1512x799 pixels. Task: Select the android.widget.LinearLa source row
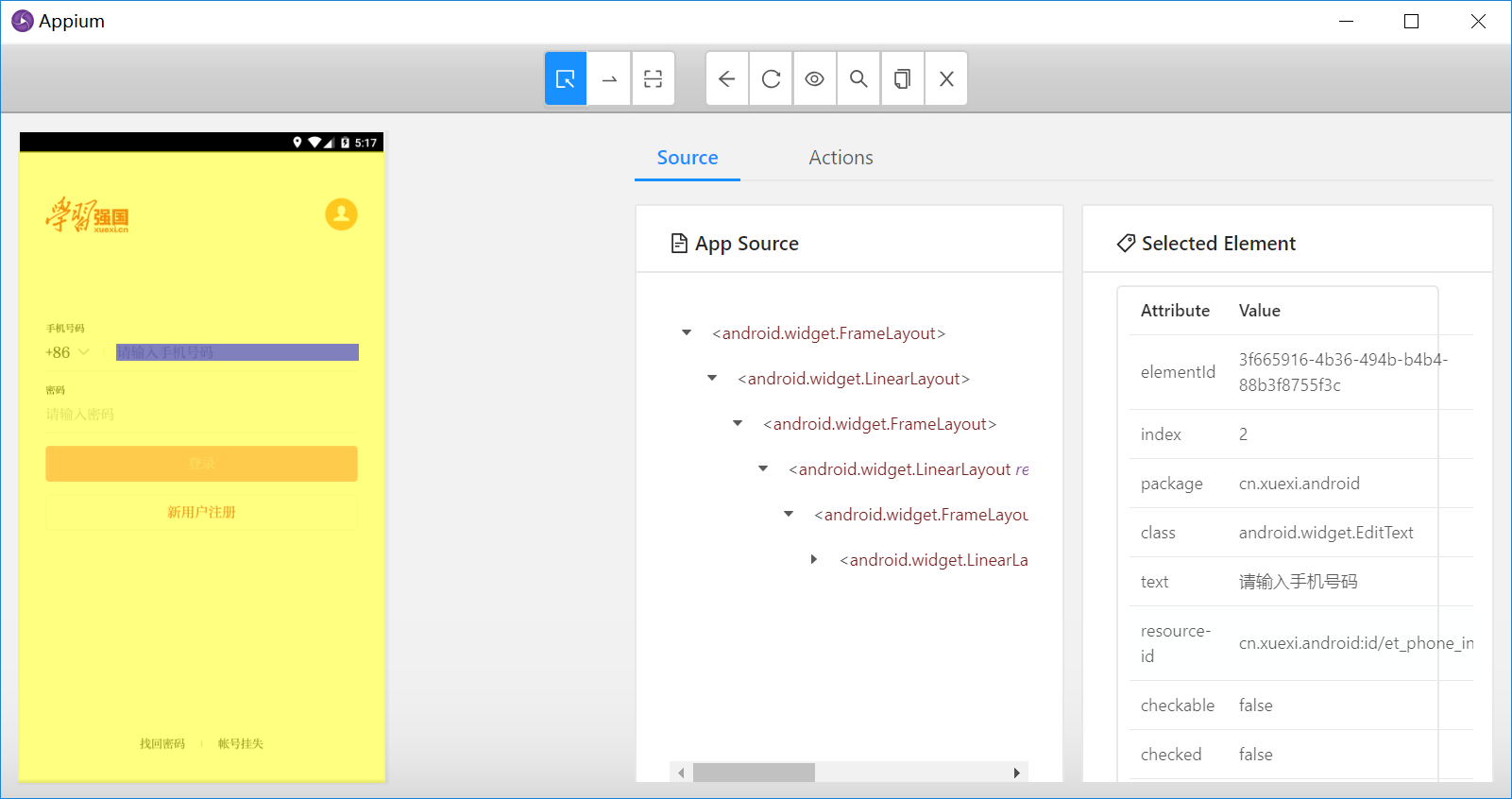934,560
